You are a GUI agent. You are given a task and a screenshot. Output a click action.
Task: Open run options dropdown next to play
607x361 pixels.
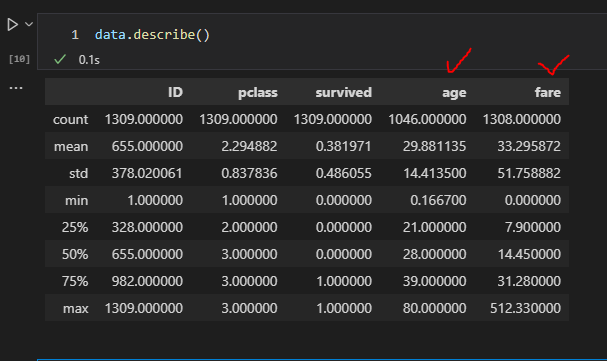click(x=29, y=24)
